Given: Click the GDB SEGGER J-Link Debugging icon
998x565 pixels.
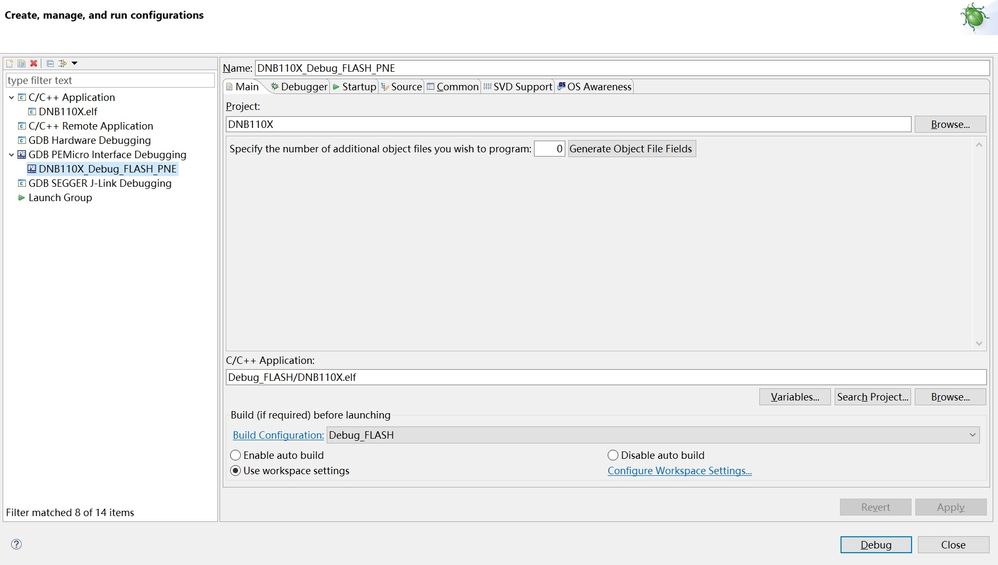Looking at the screenshot, I should pos(22,184).
